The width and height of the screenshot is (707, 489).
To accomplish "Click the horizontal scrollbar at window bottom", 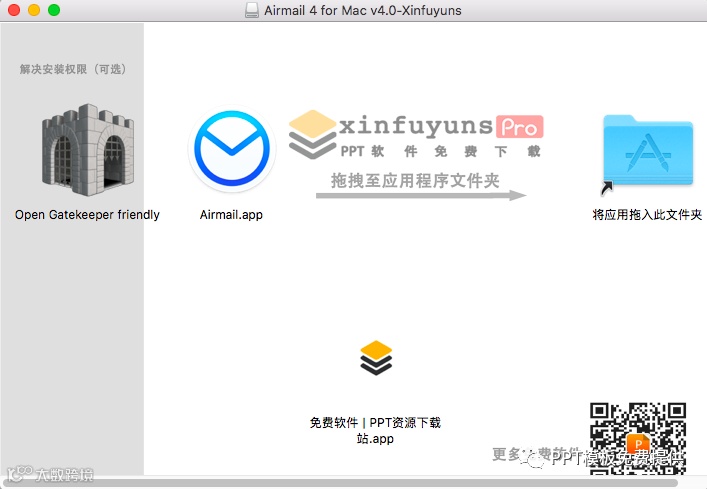I will point(342,482).
